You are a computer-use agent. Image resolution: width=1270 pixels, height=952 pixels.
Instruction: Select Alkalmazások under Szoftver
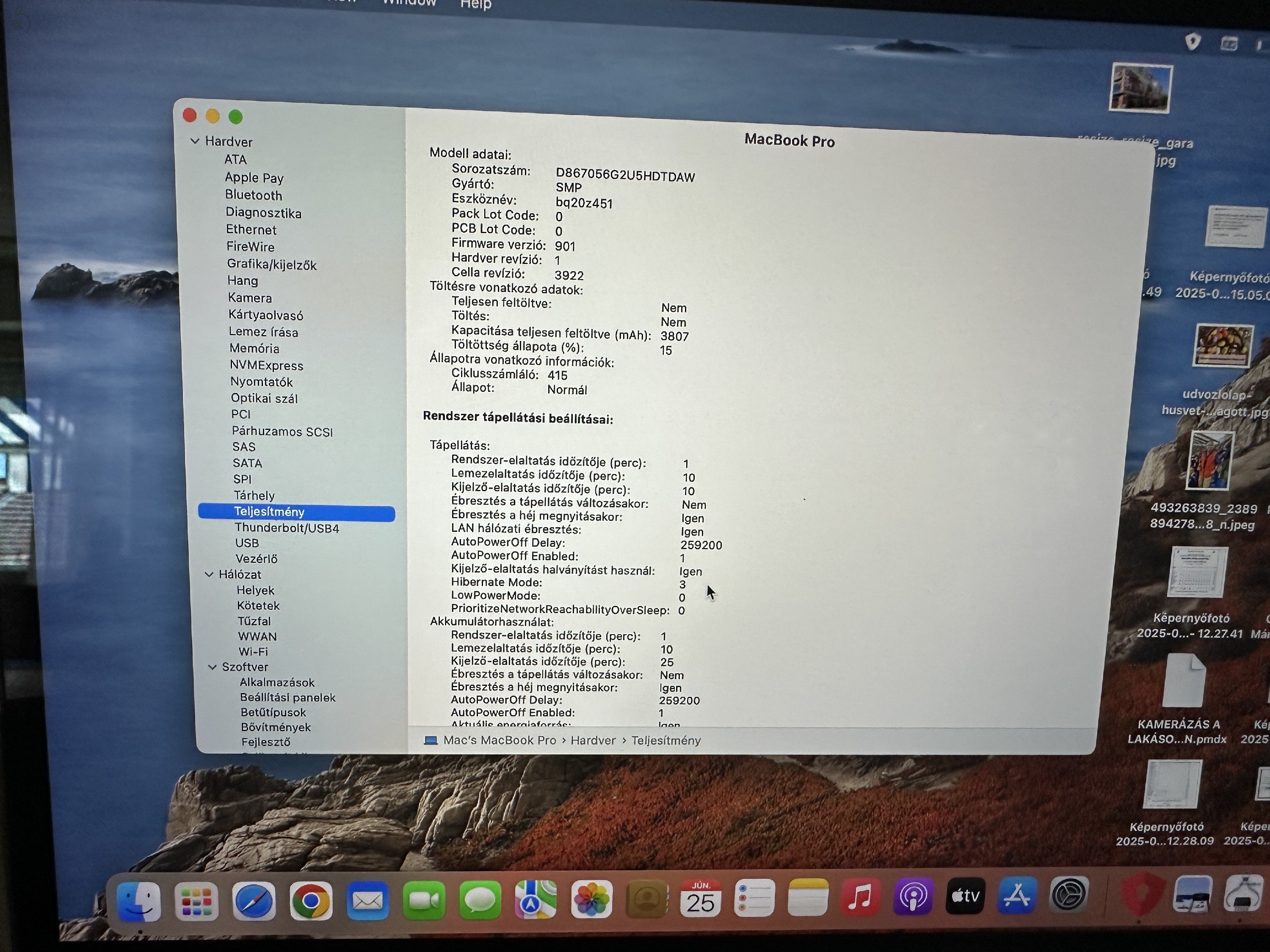[x=277, y=682]
